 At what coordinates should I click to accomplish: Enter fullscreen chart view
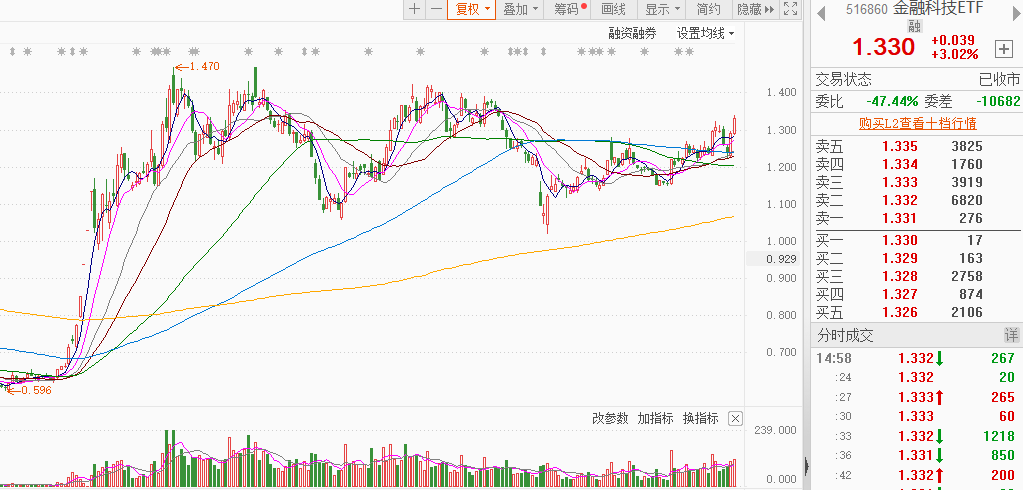coord(790,9)
